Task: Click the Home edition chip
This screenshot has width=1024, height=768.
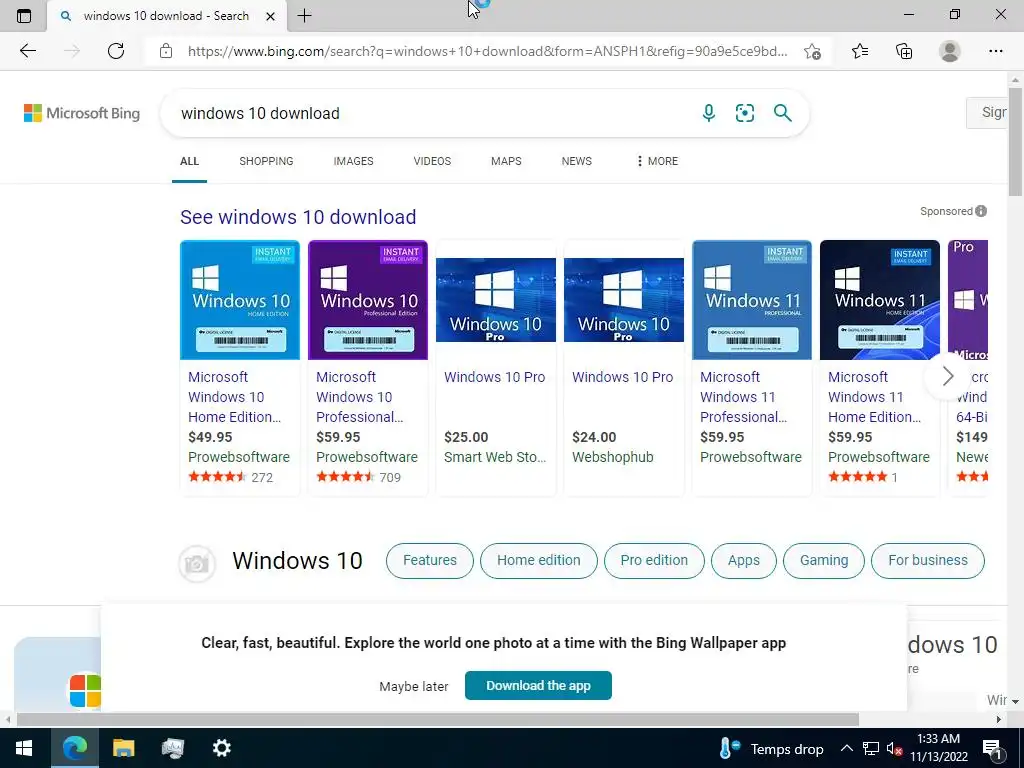Action: pyautogui.click(x=539, y=560)
